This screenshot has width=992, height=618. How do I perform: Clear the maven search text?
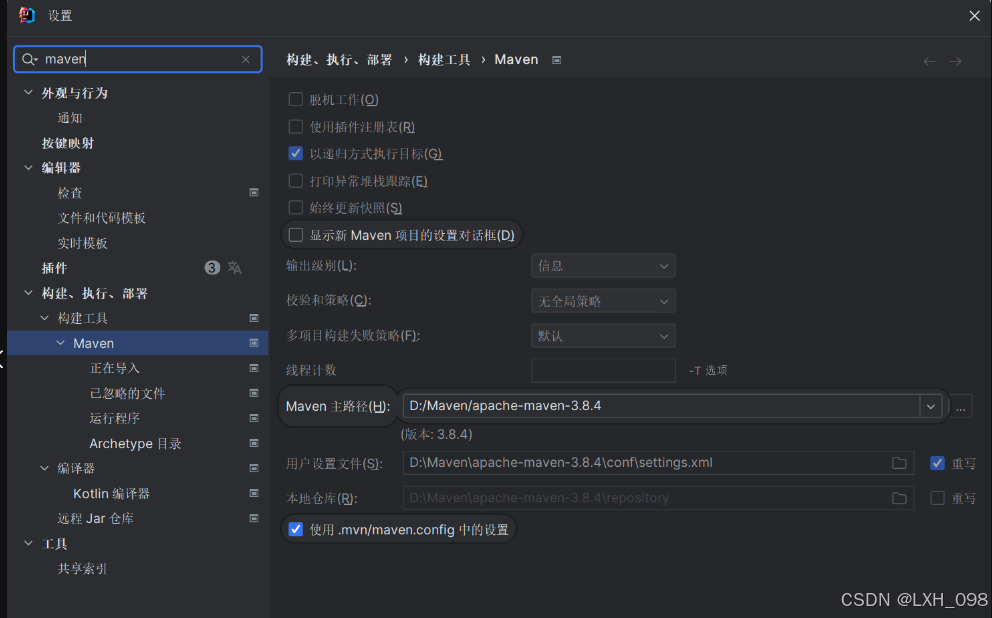click(245, 59)
